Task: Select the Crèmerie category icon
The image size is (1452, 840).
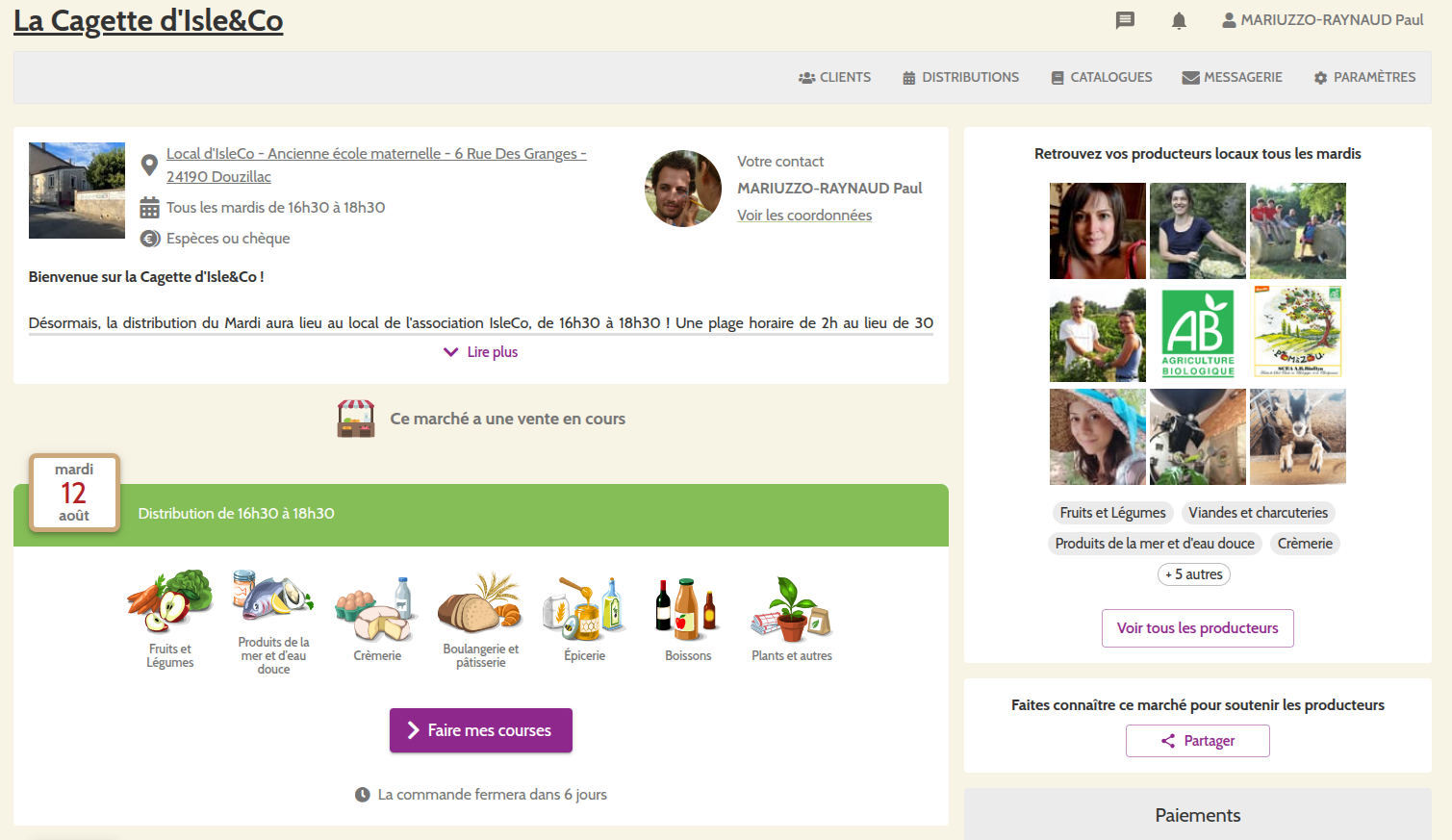Action: tap(377, 610)
